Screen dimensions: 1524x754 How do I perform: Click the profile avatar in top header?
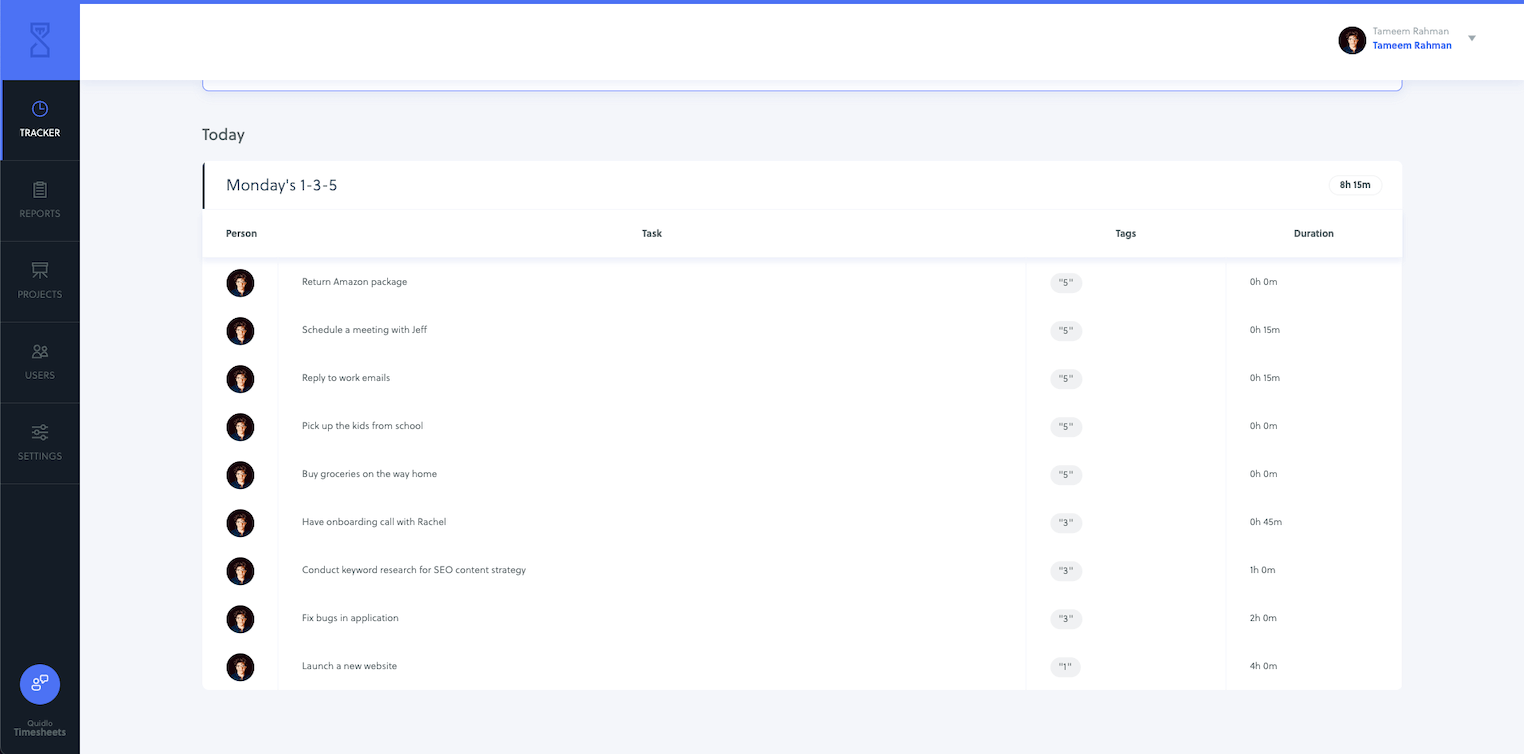[x=1352, y=40]
